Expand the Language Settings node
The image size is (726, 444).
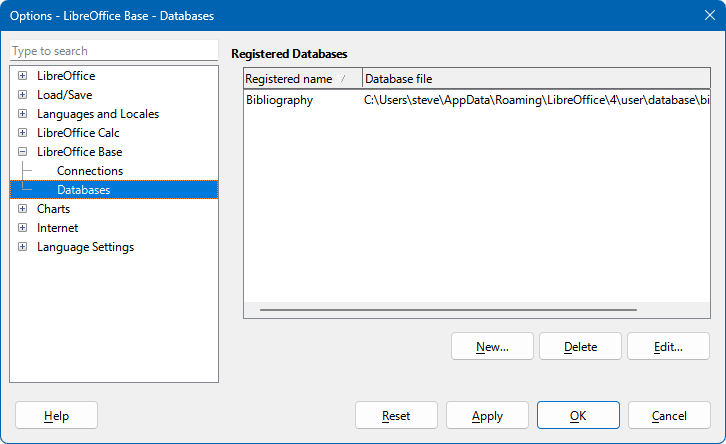[22, 247]
